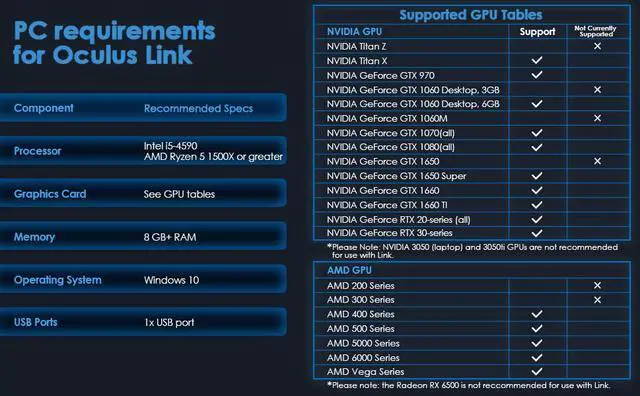The image size is (640, 396).
Task: Click the 'PC requirements for Oculus Link' title
Action: (114, 43)
